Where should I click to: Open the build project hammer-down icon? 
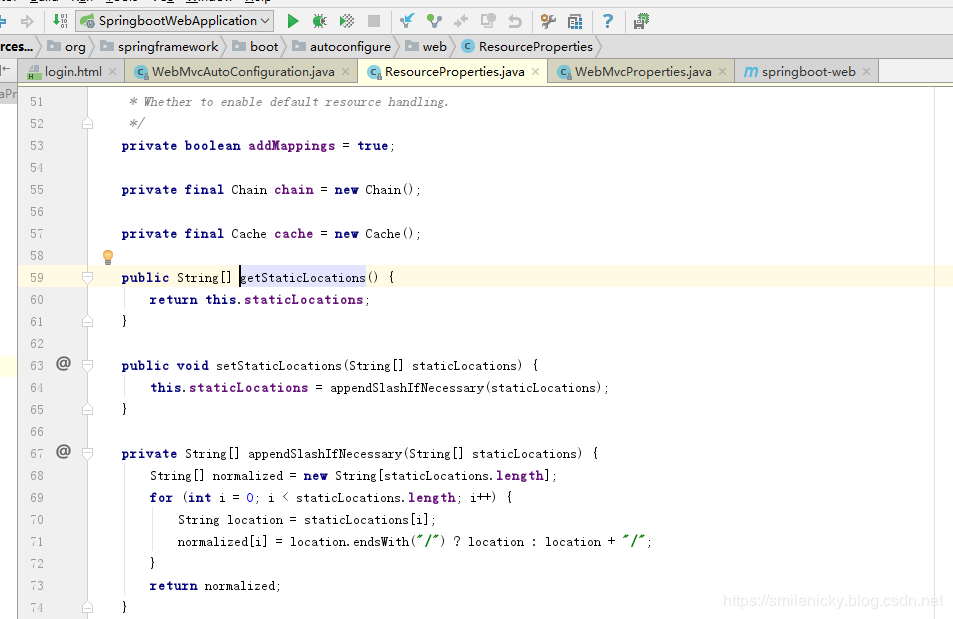point(60,21)
